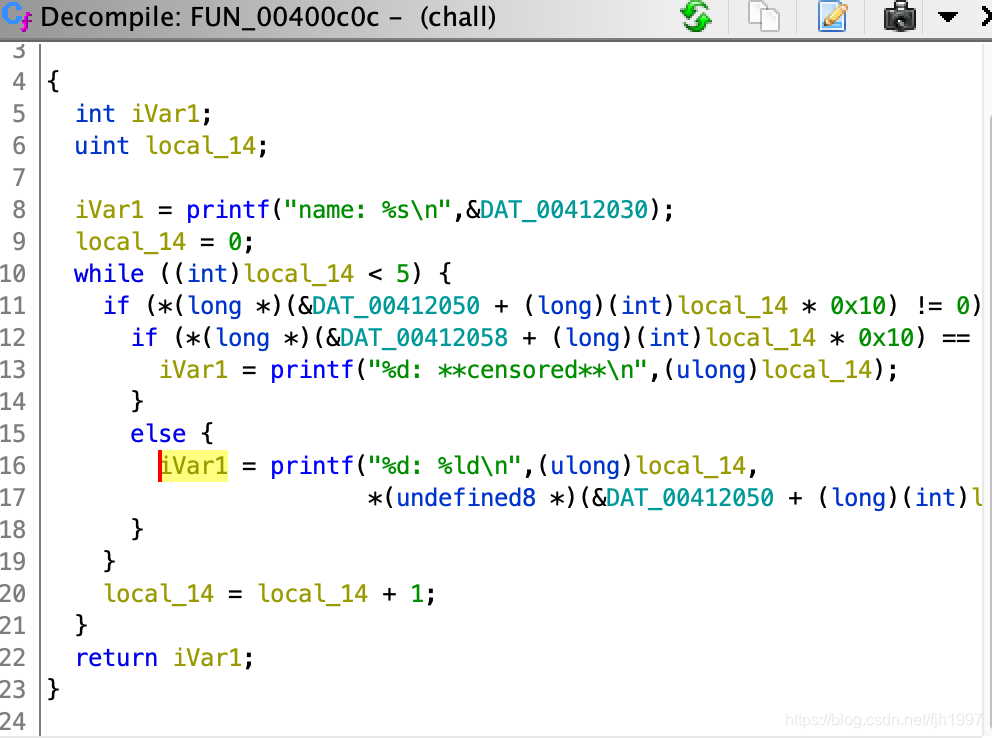This screenshot has width=992, height=738.
Task: Click the Decompile: FUN_00400c0c title bar
Action: (268, 16)
